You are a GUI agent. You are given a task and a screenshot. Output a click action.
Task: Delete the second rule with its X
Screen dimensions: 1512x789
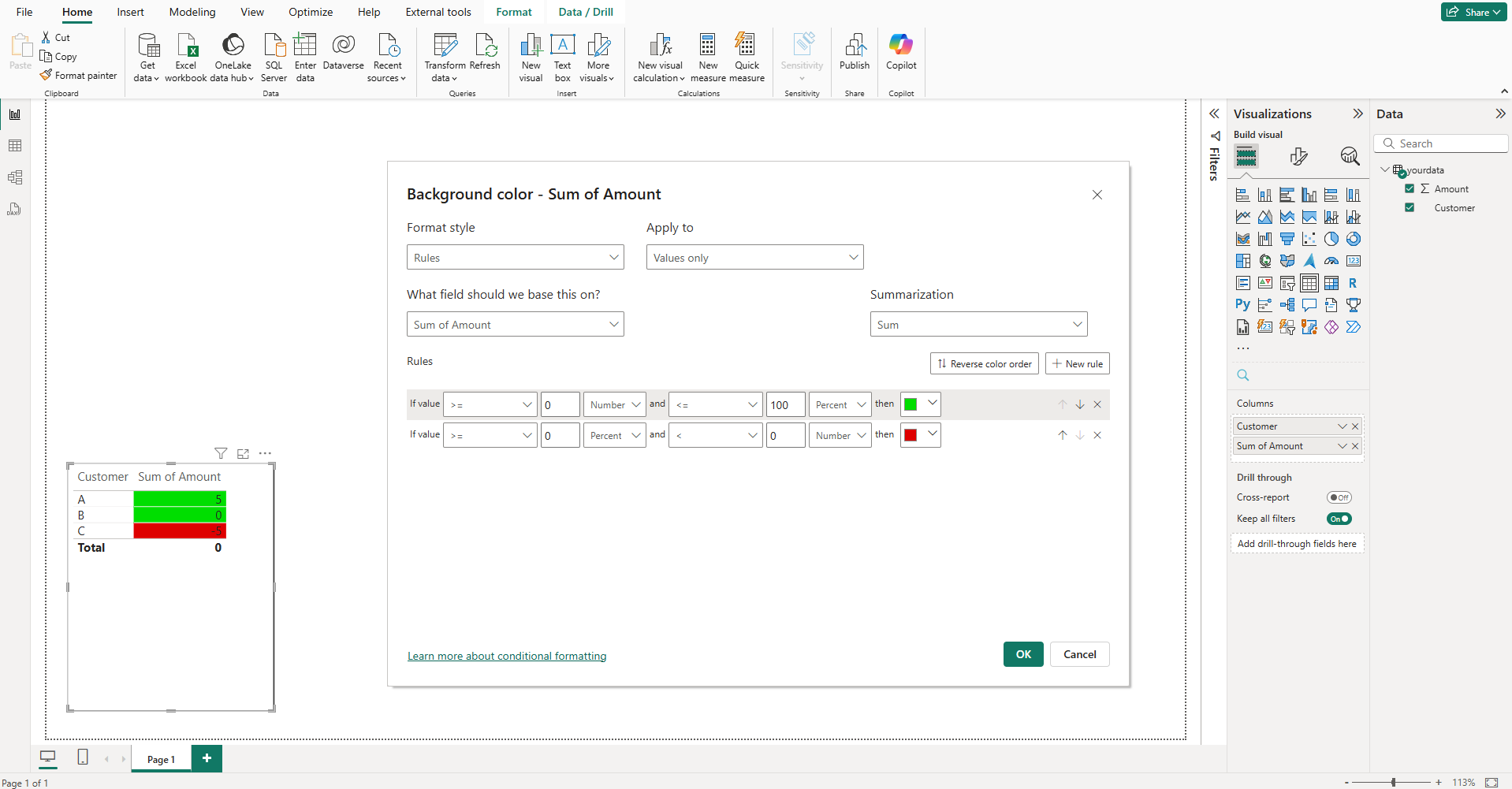click(1097, 435)
